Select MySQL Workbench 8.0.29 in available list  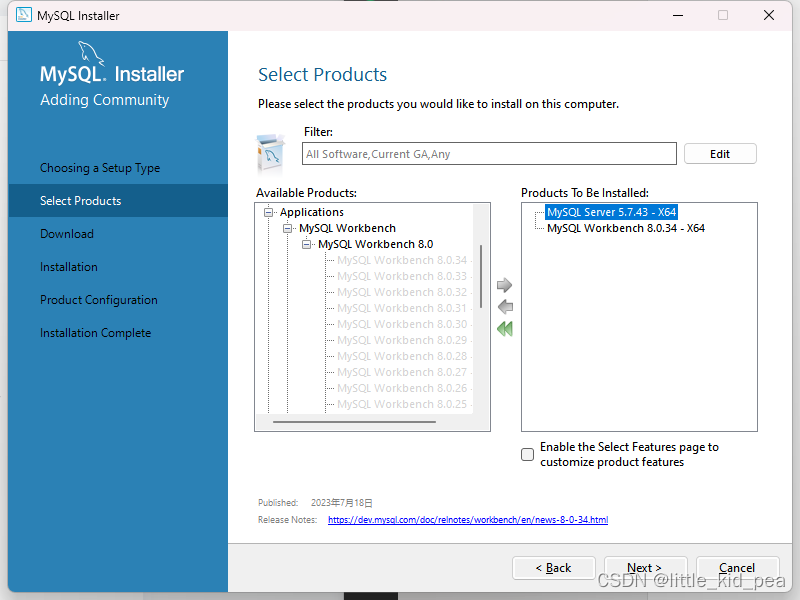pyautogui.click(x=402, y=340)
